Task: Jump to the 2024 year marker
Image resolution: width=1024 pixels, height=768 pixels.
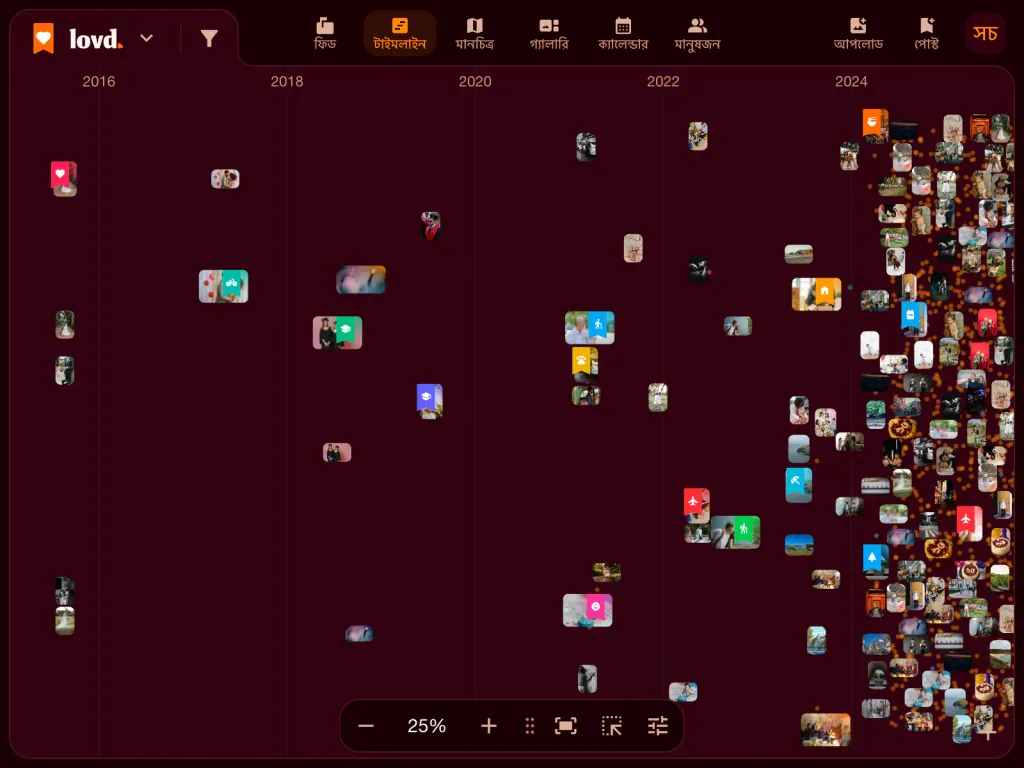Action: pos(851,82)
